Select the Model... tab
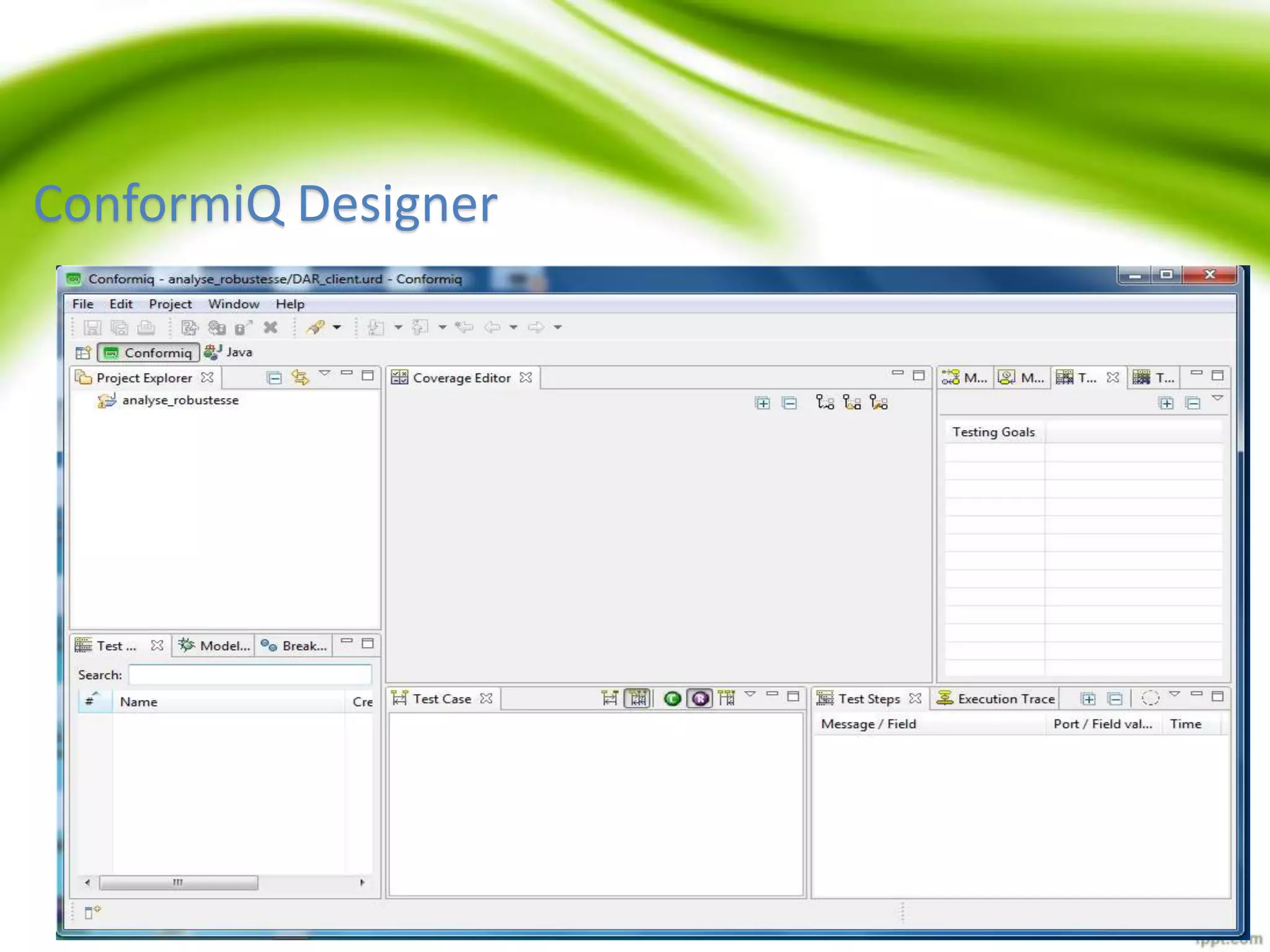This screenshot has width=1270, height=952. pyautogui.click(x=214, y=646)
